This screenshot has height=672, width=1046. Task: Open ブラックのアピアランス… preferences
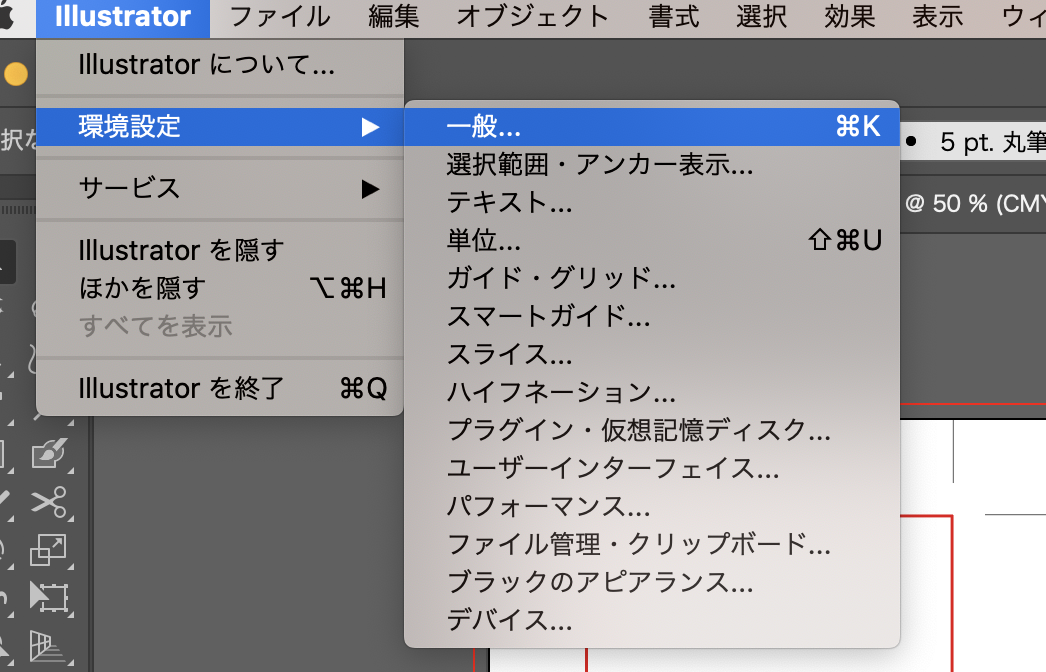click(652, 583)
